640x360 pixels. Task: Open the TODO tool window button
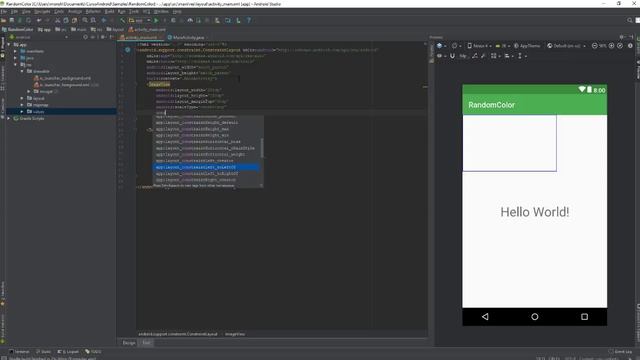point(93,351)
